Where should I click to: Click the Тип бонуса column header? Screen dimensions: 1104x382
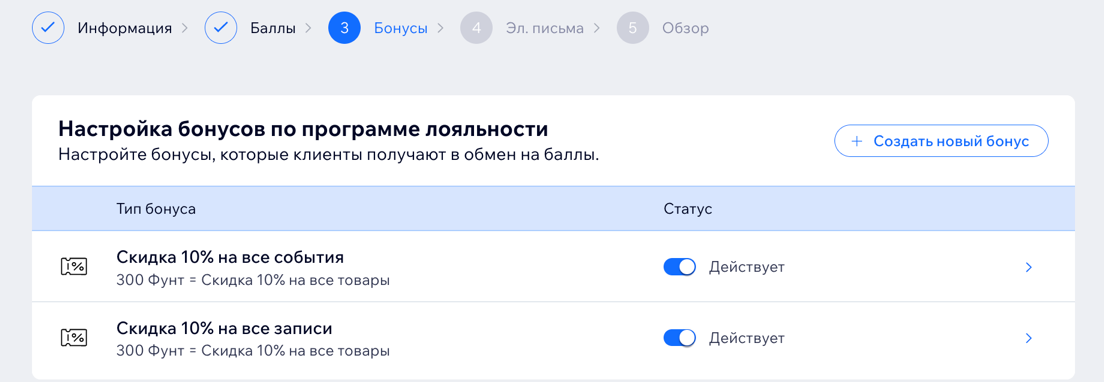point(156,209)
